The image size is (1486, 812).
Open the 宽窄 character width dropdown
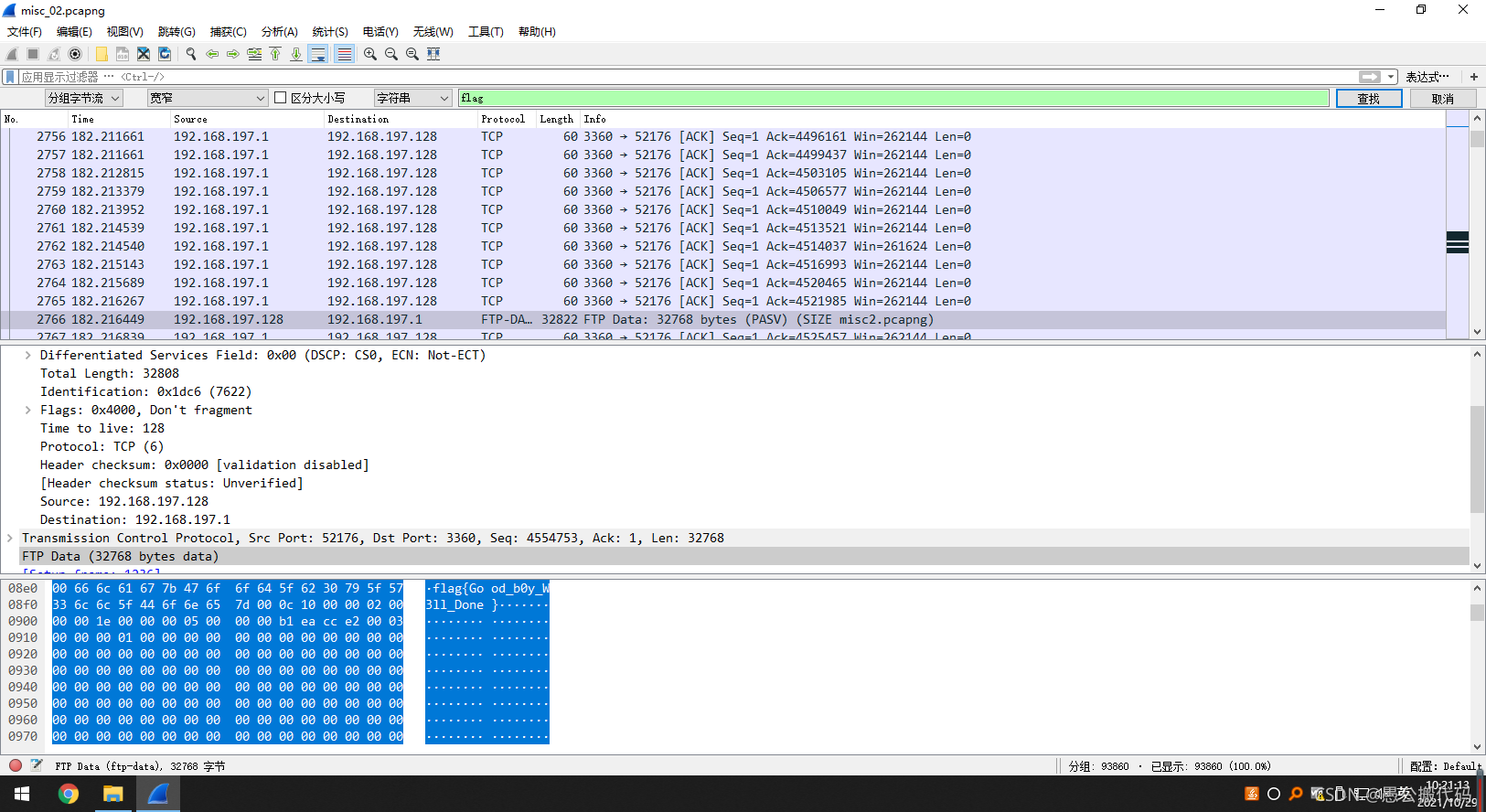pos(208,98)
